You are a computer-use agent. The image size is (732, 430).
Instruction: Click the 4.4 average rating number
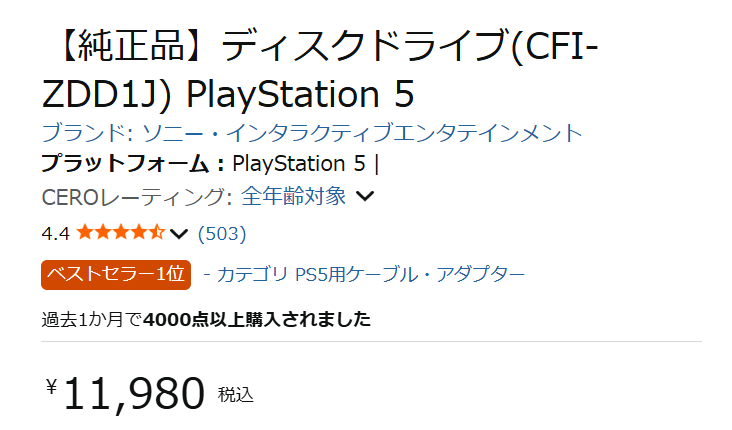(55, 234)
